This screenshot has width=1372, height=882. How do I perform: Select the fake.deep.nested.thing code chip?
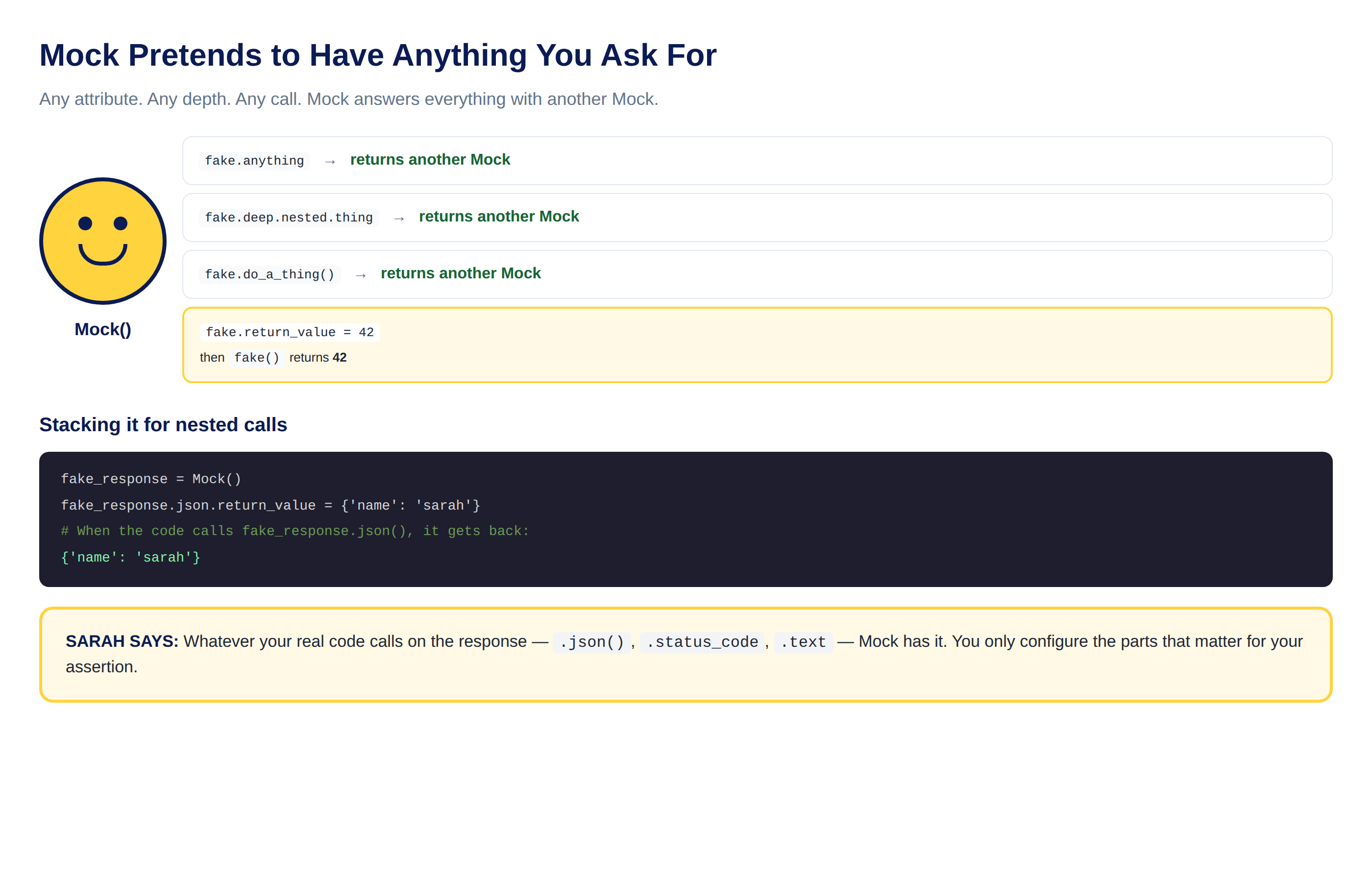click(x=289, y=218)
